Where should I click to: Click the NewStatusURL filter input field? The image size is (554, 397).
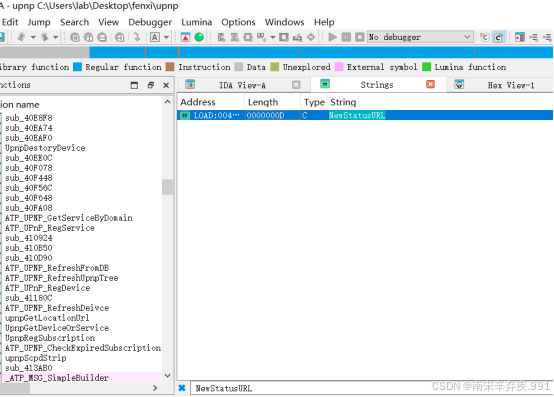point(371,388)
